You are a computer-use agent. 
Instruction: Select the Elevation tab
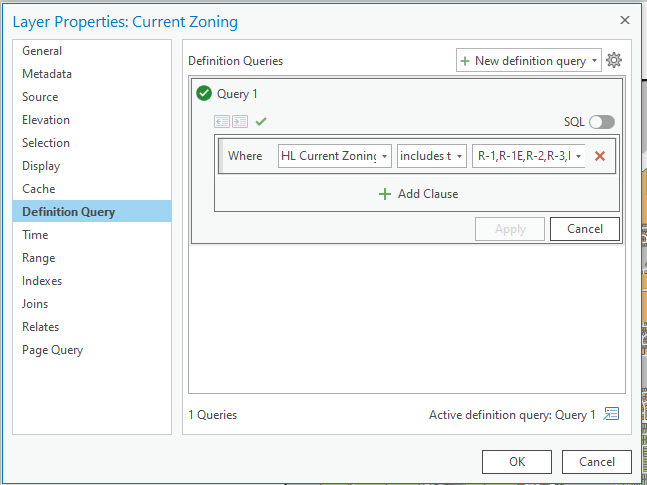[x=92, y=120]
